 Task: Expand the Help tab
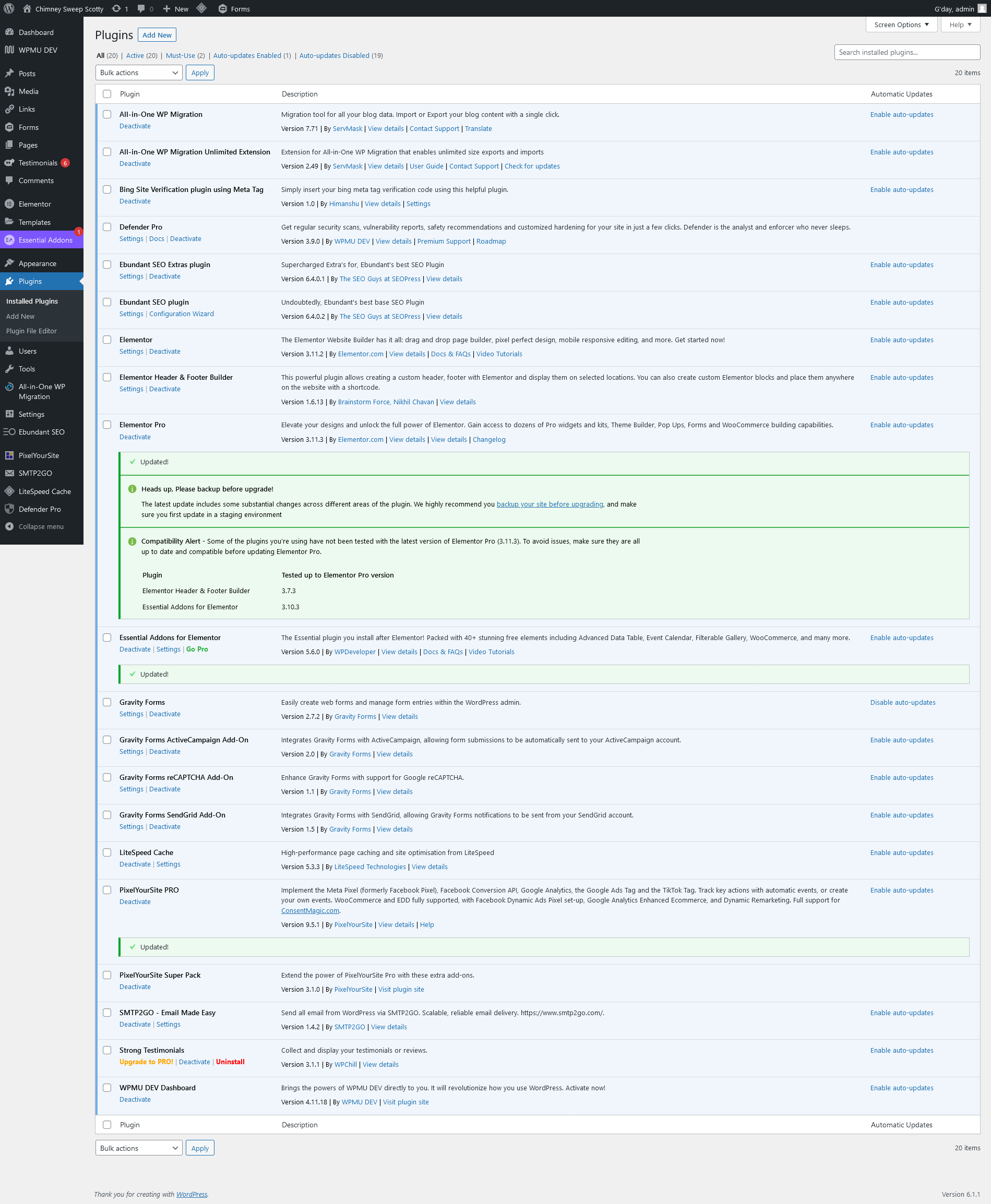click(960, 25)
